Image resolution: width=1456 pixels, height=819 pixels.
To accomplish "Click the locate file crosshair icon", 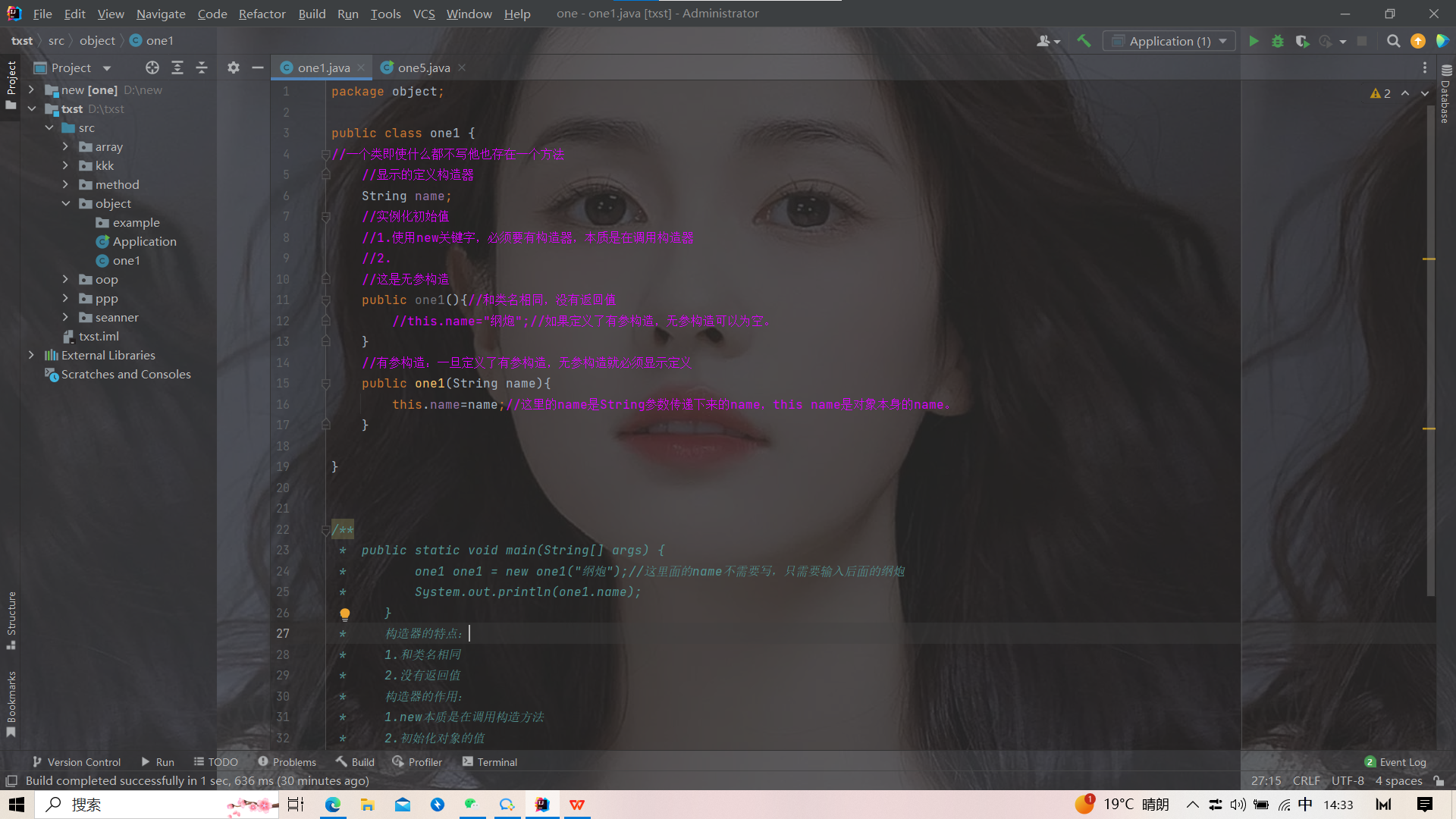I will point(152,68).
